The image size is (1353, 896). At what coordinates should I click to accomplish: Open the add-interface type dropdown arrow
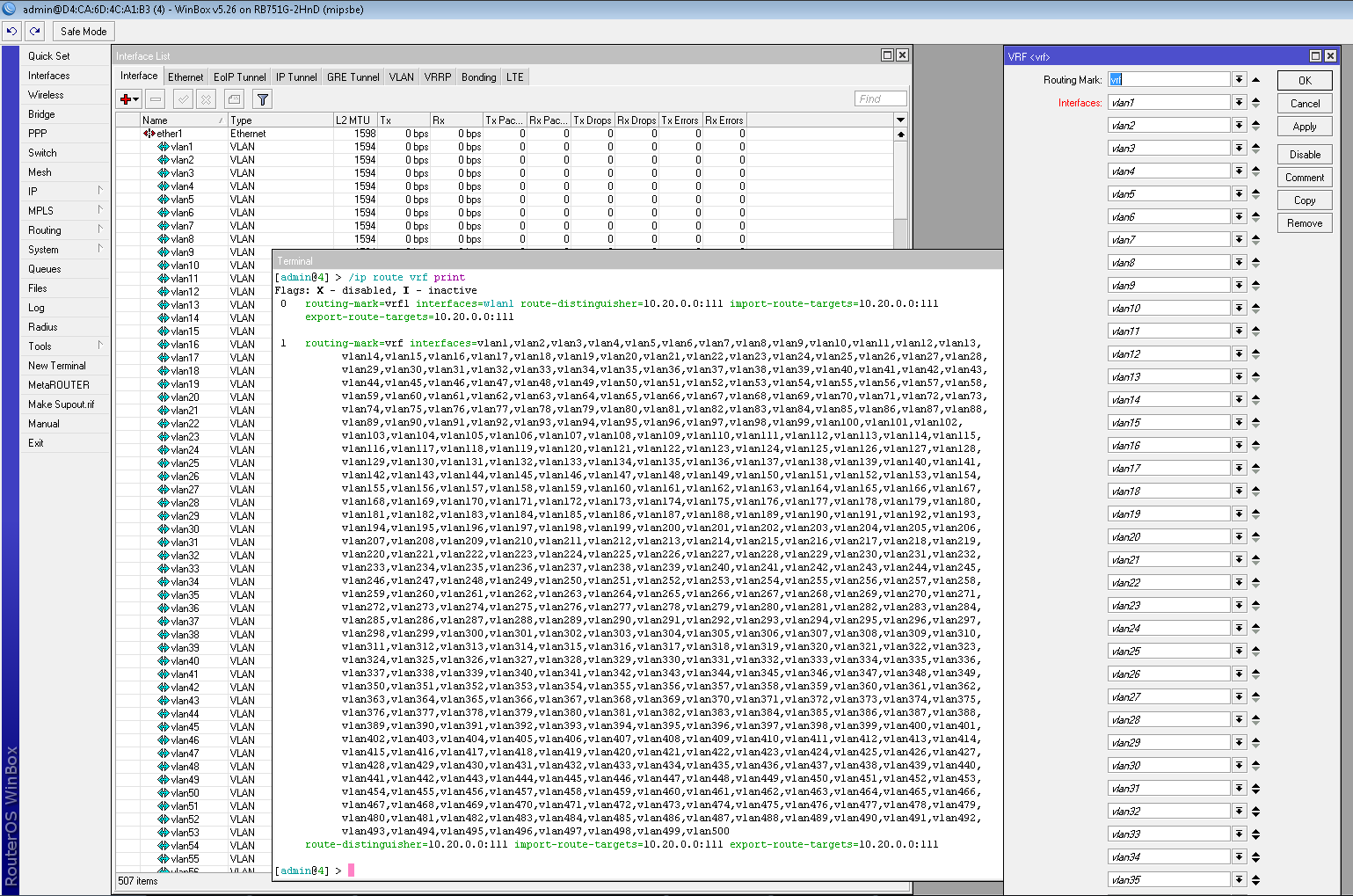tap(136, 98)
